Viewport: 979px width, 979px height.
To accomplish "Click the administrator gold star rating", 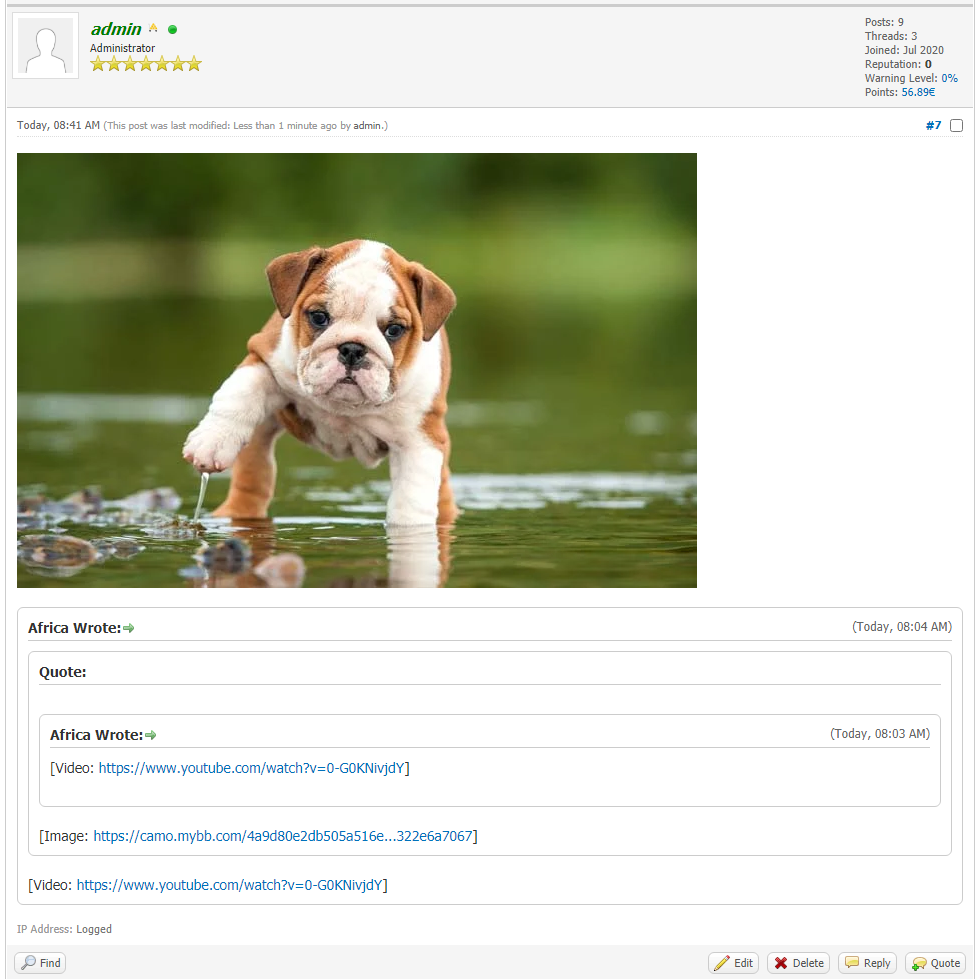I will point(146,64).
